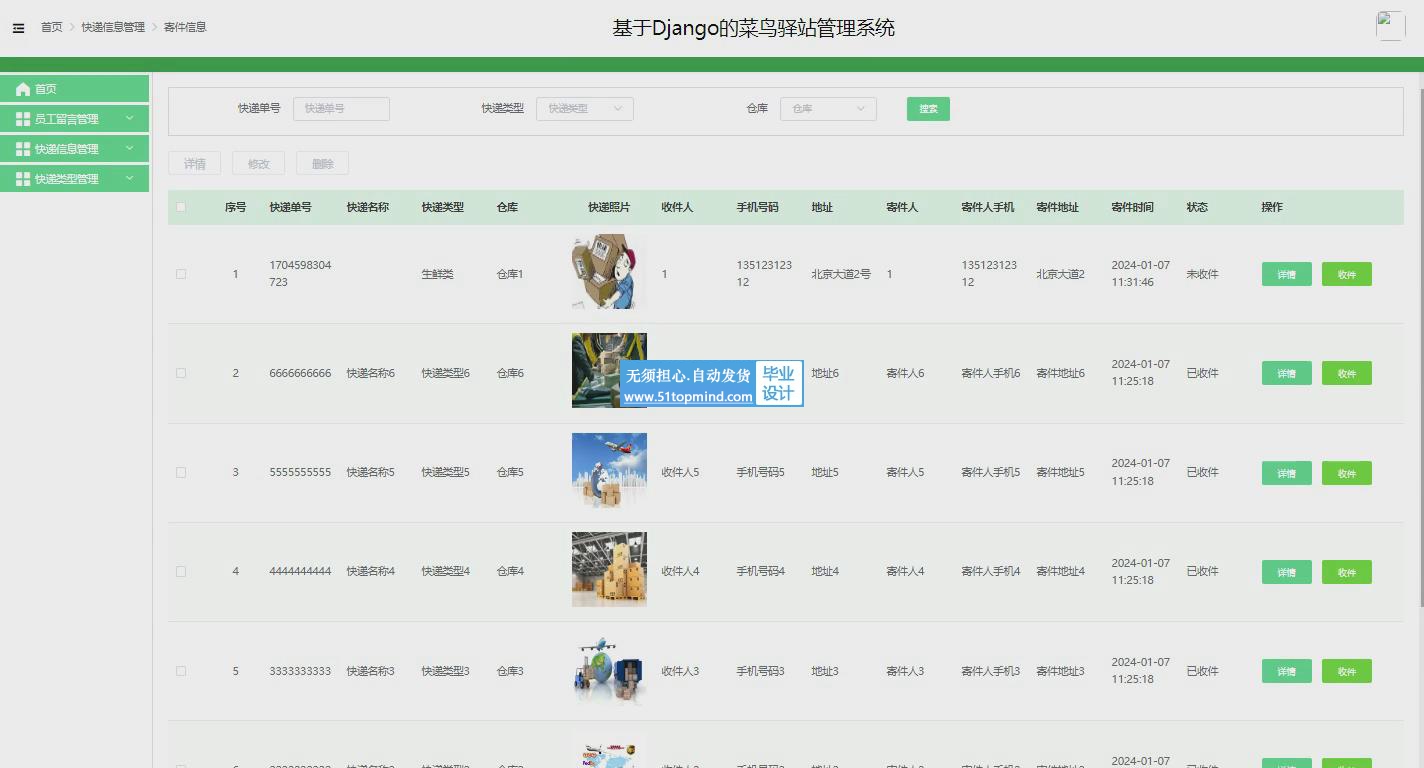
Task: Click 详情 for row 4444444444
Action: point(1286,572)
